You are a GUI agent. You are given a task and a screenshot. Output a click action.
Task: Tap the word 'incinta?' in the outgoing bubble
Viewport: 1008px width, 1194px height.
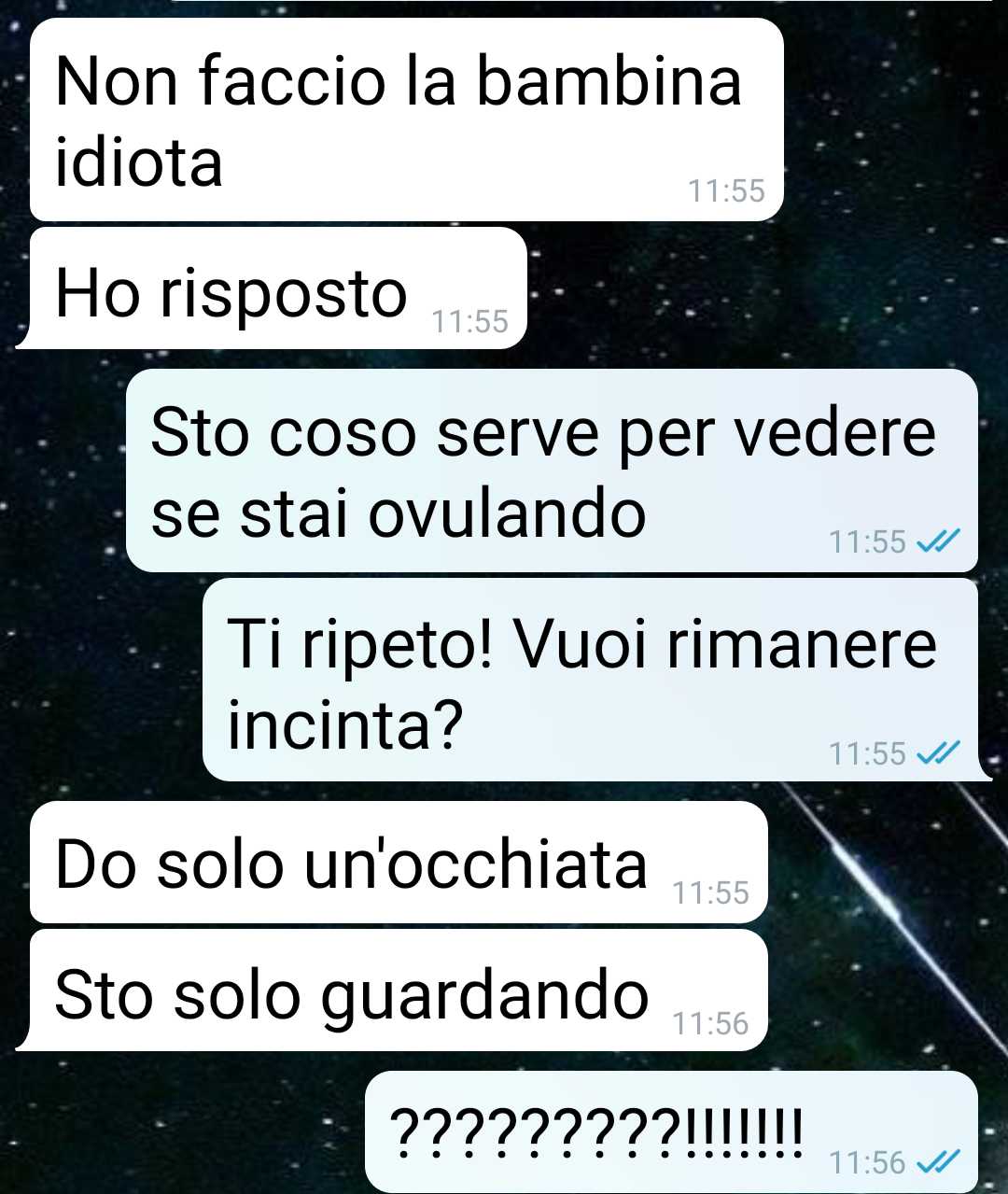point(345,724)
